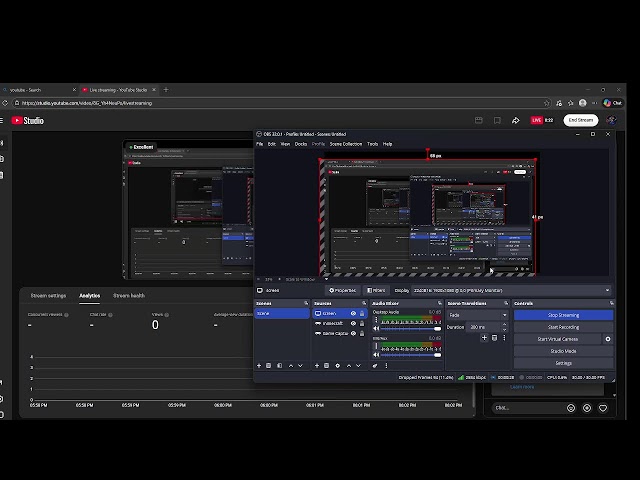
Task: Pop out the Scenes dock
Action: tap(306, 303)
